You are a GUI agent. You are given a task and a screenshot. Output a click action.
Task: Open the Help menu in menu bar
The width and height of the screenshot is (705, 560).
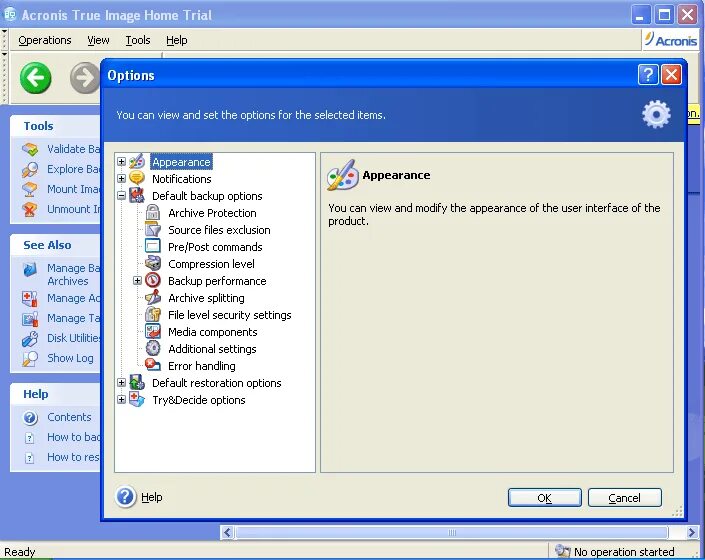point(177,40)
